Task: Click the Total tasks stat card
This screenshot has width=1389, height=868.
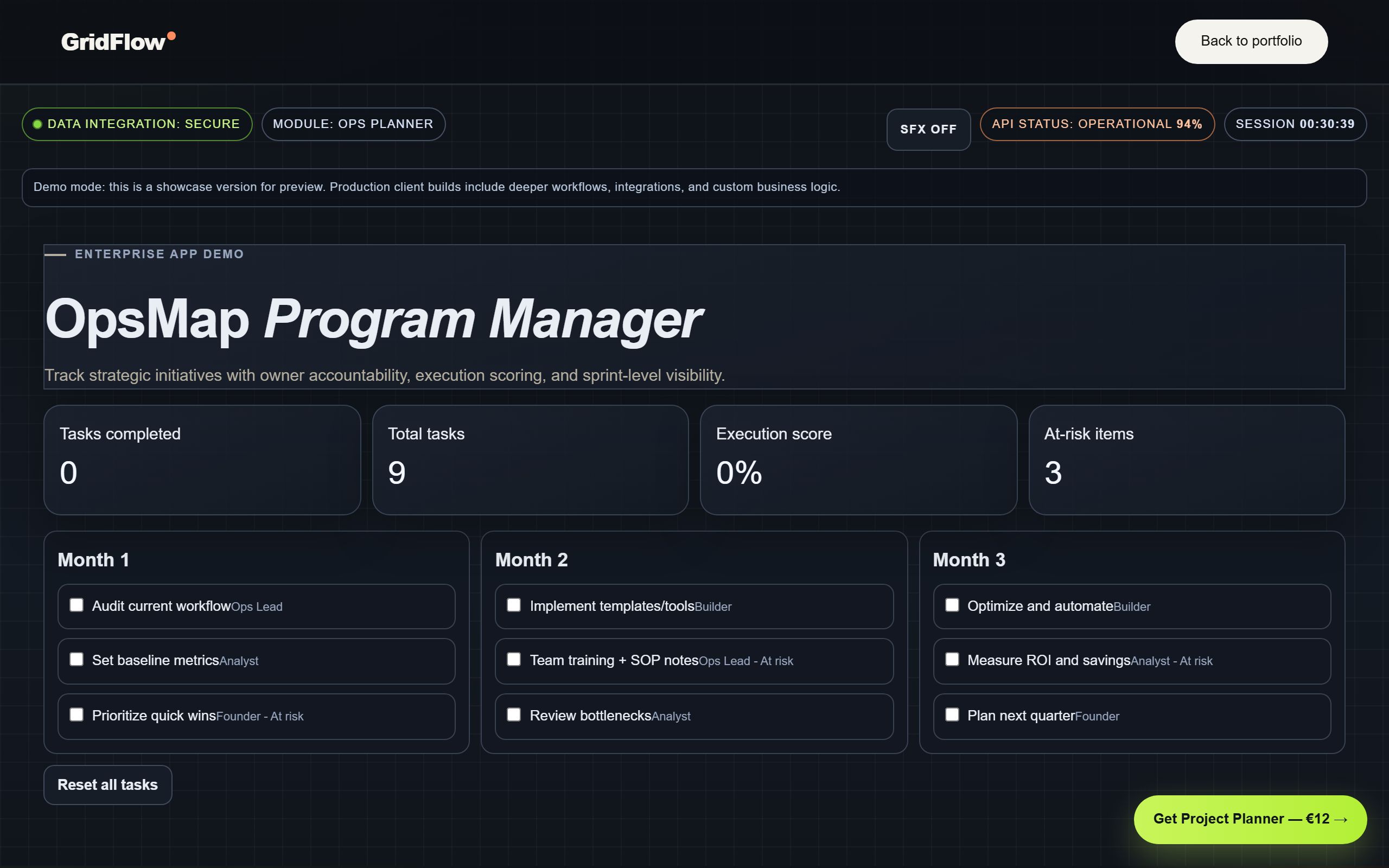Action: pyautogui.click(x=530, y=460)
